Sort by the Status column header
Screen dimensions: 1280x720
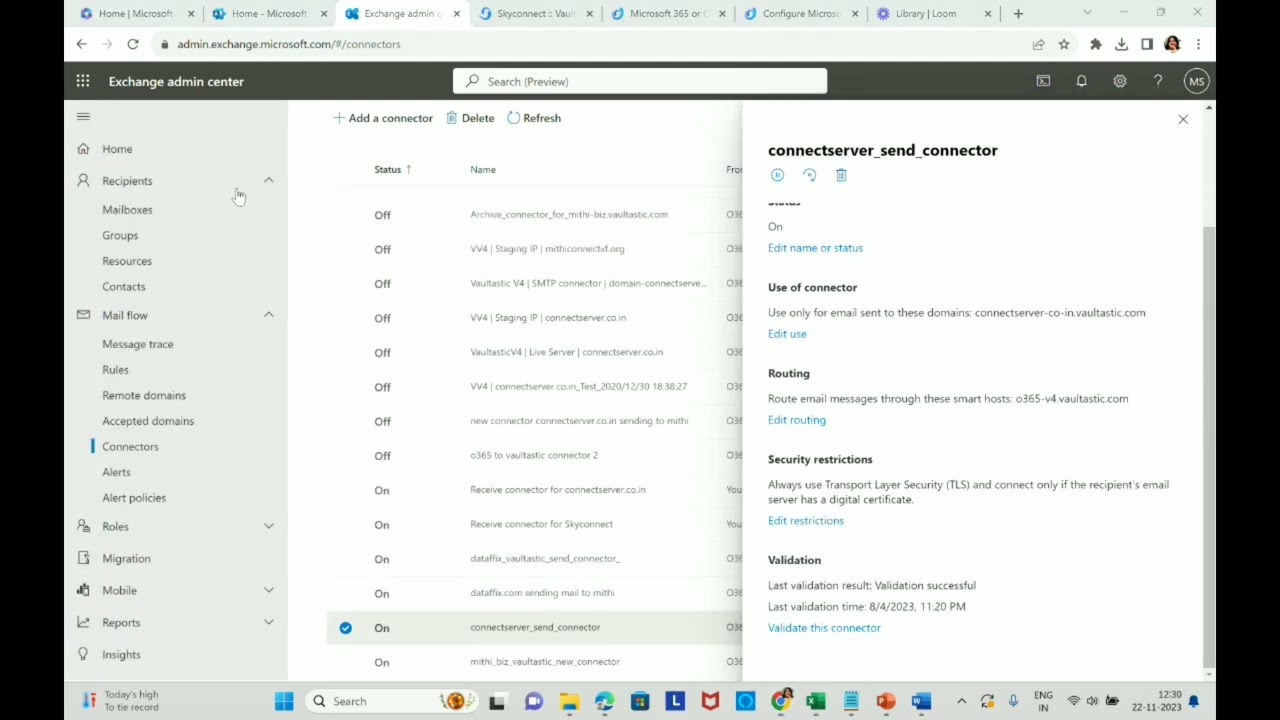tap(392, 169)
